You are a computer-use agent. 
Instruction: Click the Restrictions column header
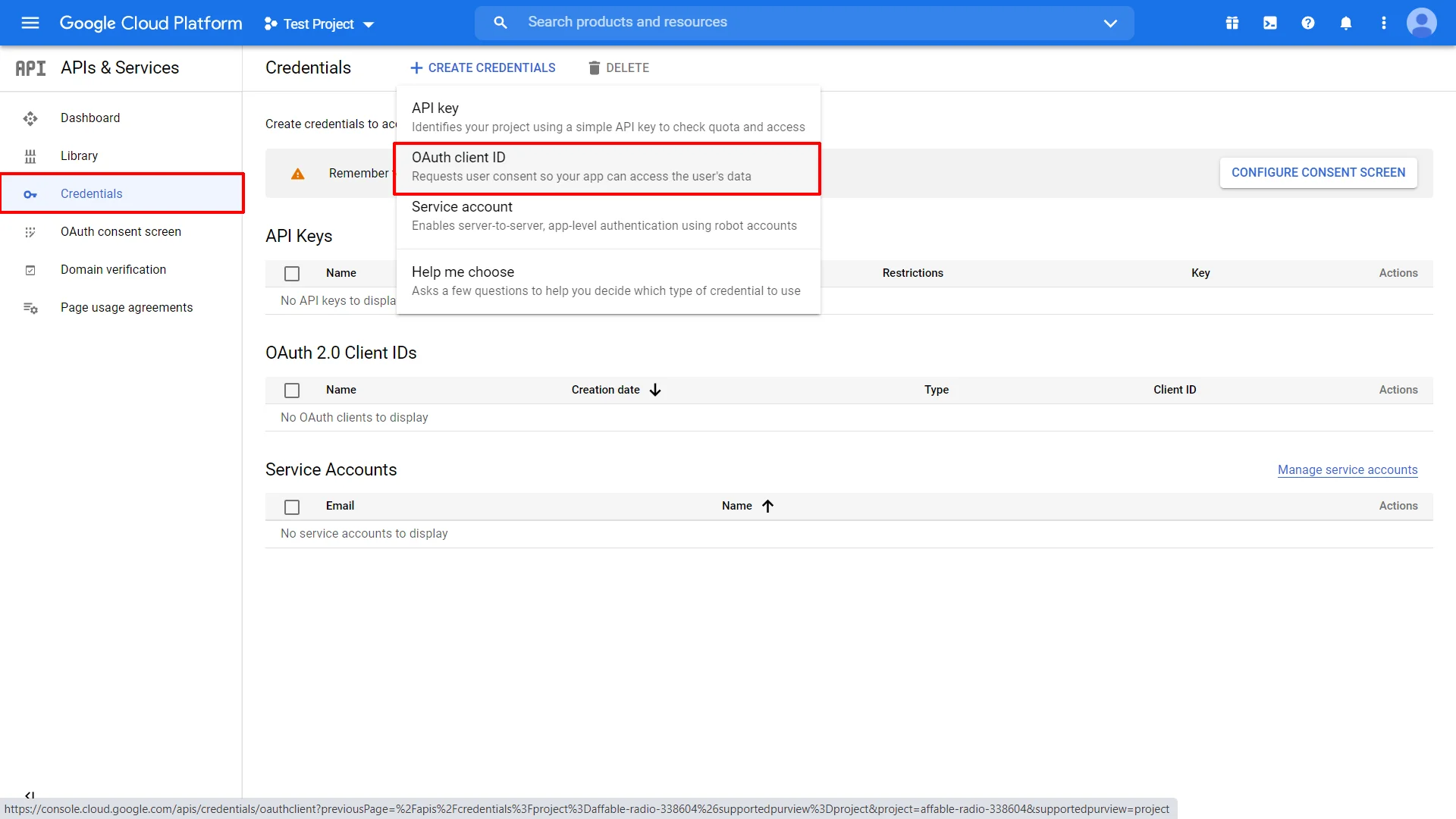[x=912, y=273]
